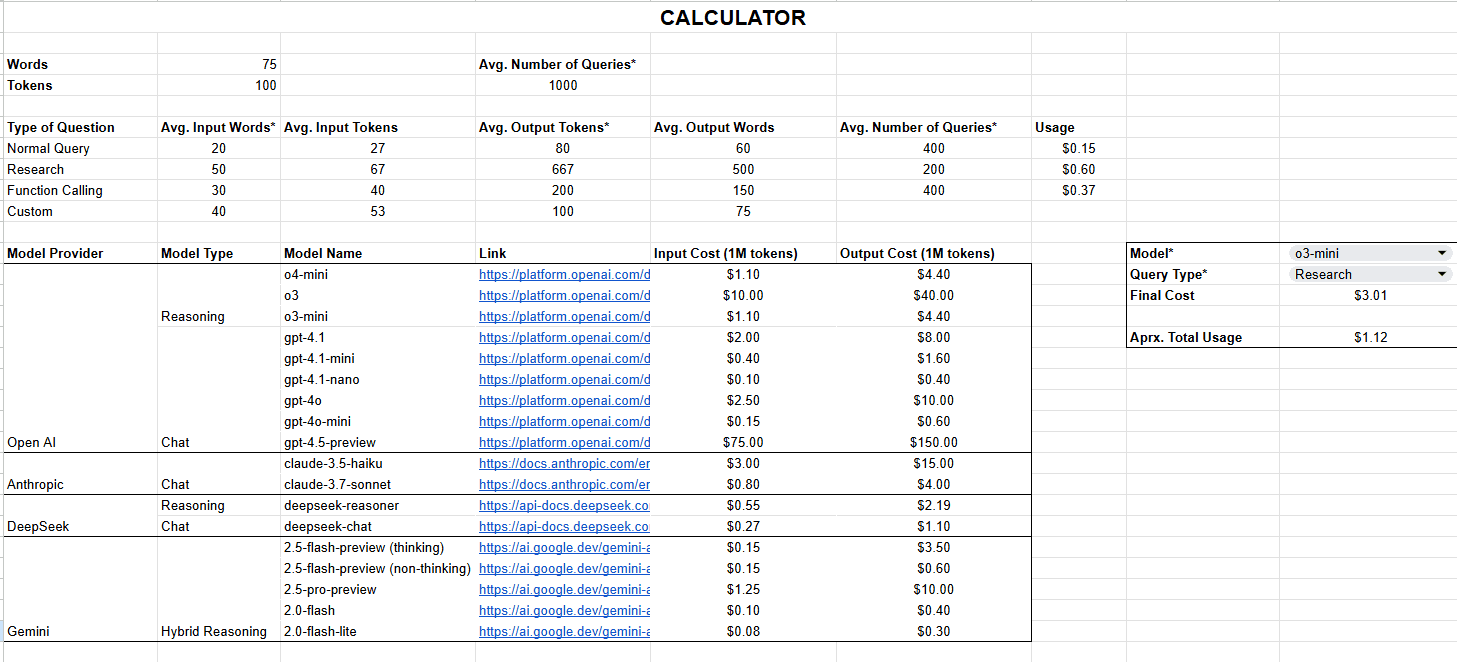Click the Final Cost value $3.01

point(1370,295)
